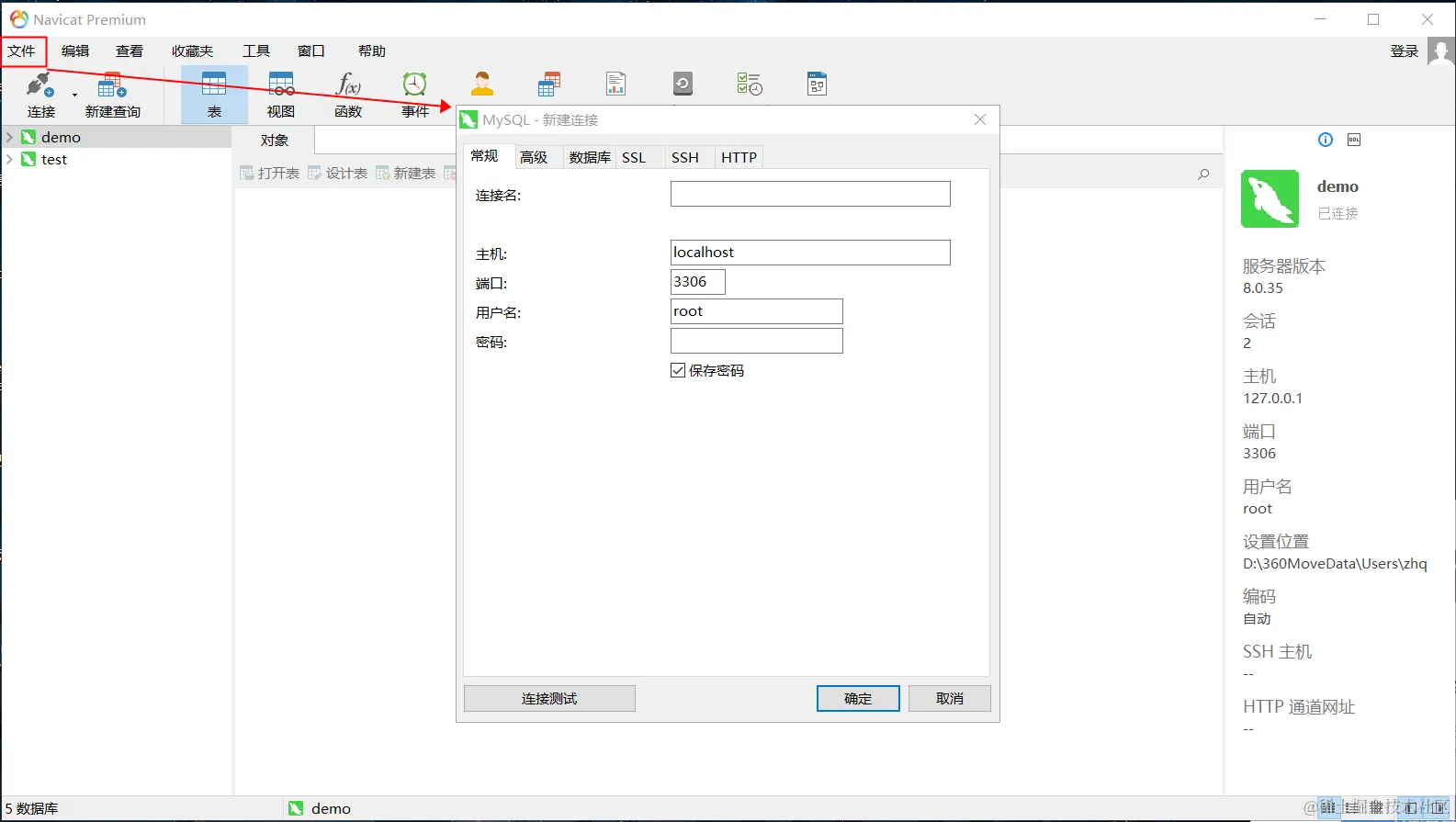The image size is (1456, 822).
Task: Click the 连接 plug icon in toolbar
Action: pyautogui.click(x=40, y=84)
